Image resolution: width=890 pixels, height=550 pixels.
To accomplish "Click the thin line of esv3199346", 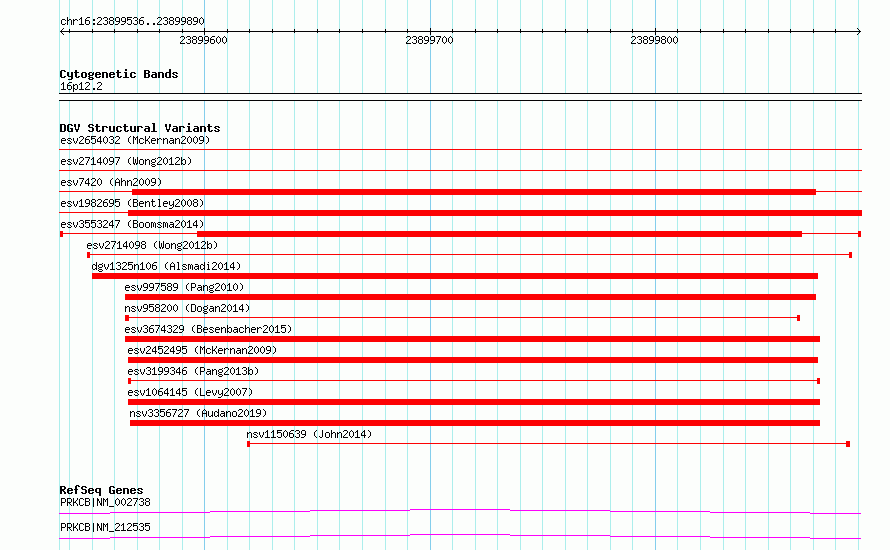I will (474, 381).
